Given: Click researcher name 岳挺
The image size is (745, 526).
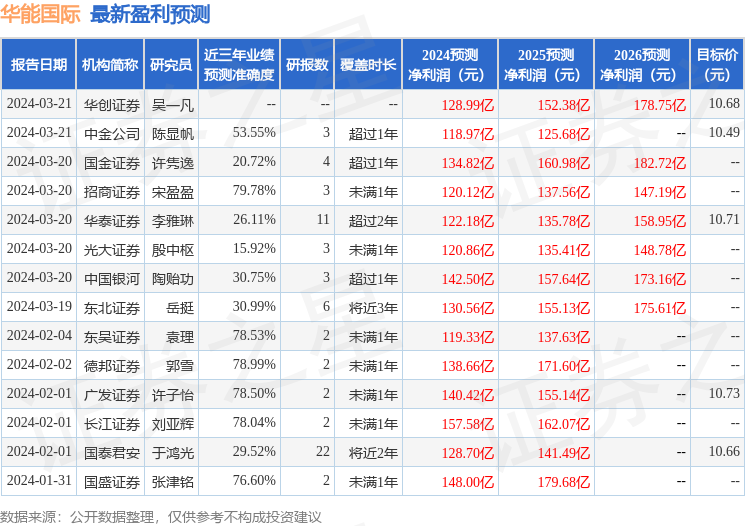Looking at the screenshot, I should click(180, 308).
